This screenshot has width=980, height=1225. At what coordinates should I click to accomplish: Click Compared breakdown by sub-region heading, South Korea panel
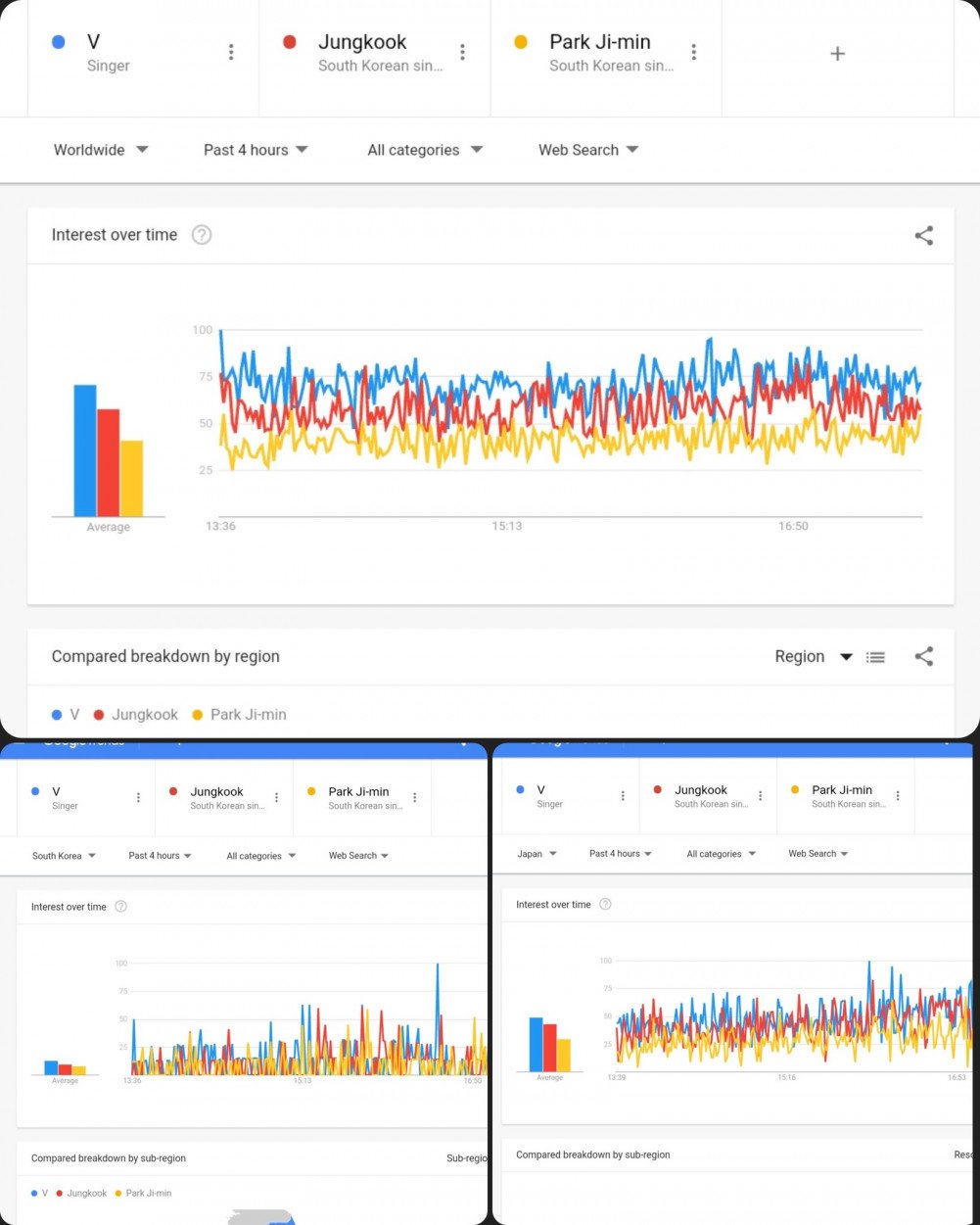109,1158
